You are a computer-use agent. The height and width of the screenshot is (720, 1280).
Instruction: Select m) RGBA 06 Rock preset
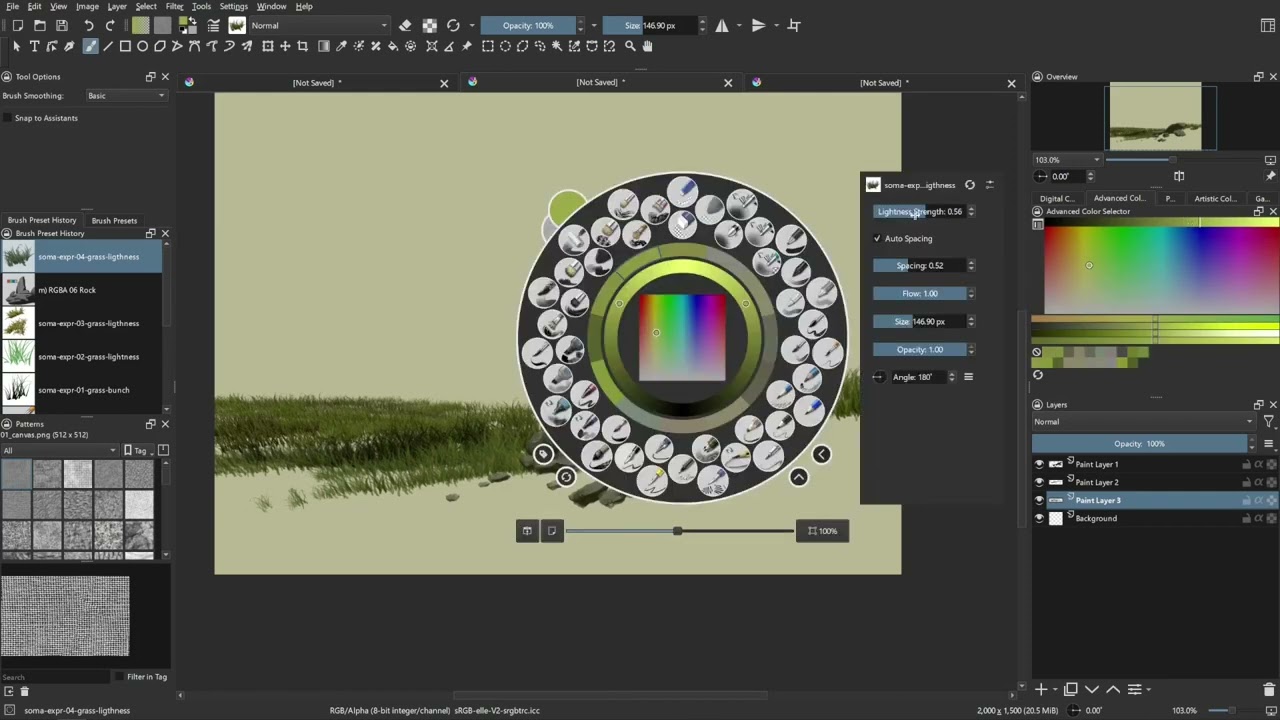[x=83, y=290]
